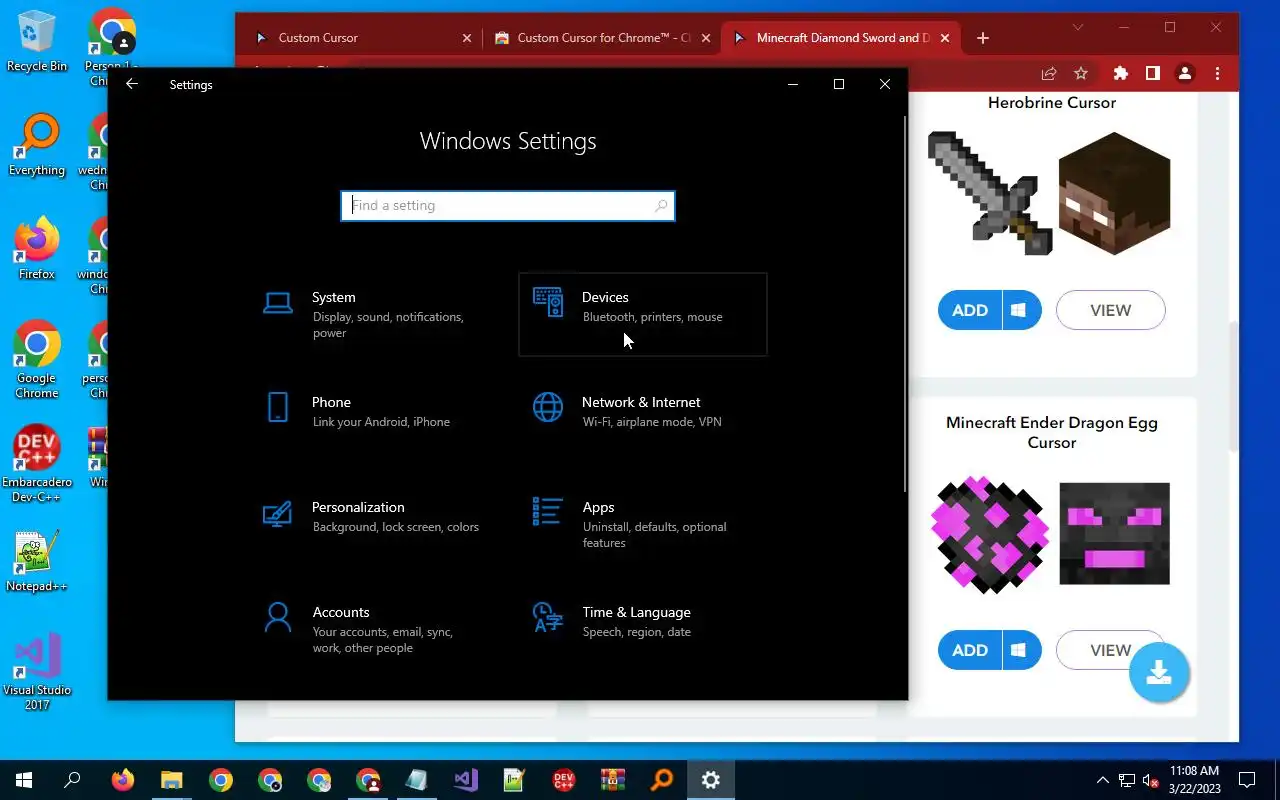
Task: Click network tray icon
Action: (x=1127, y=780)
